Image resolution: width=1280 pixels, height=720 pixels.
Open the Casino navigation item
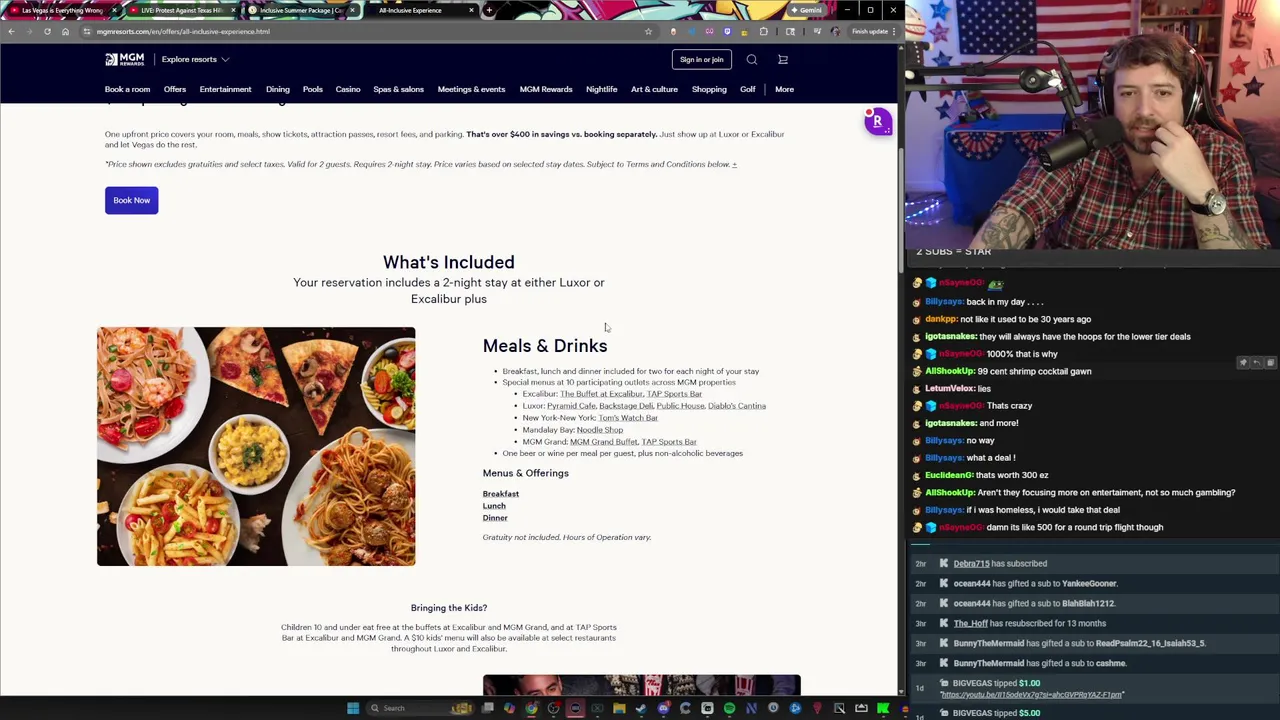[348, 89]
